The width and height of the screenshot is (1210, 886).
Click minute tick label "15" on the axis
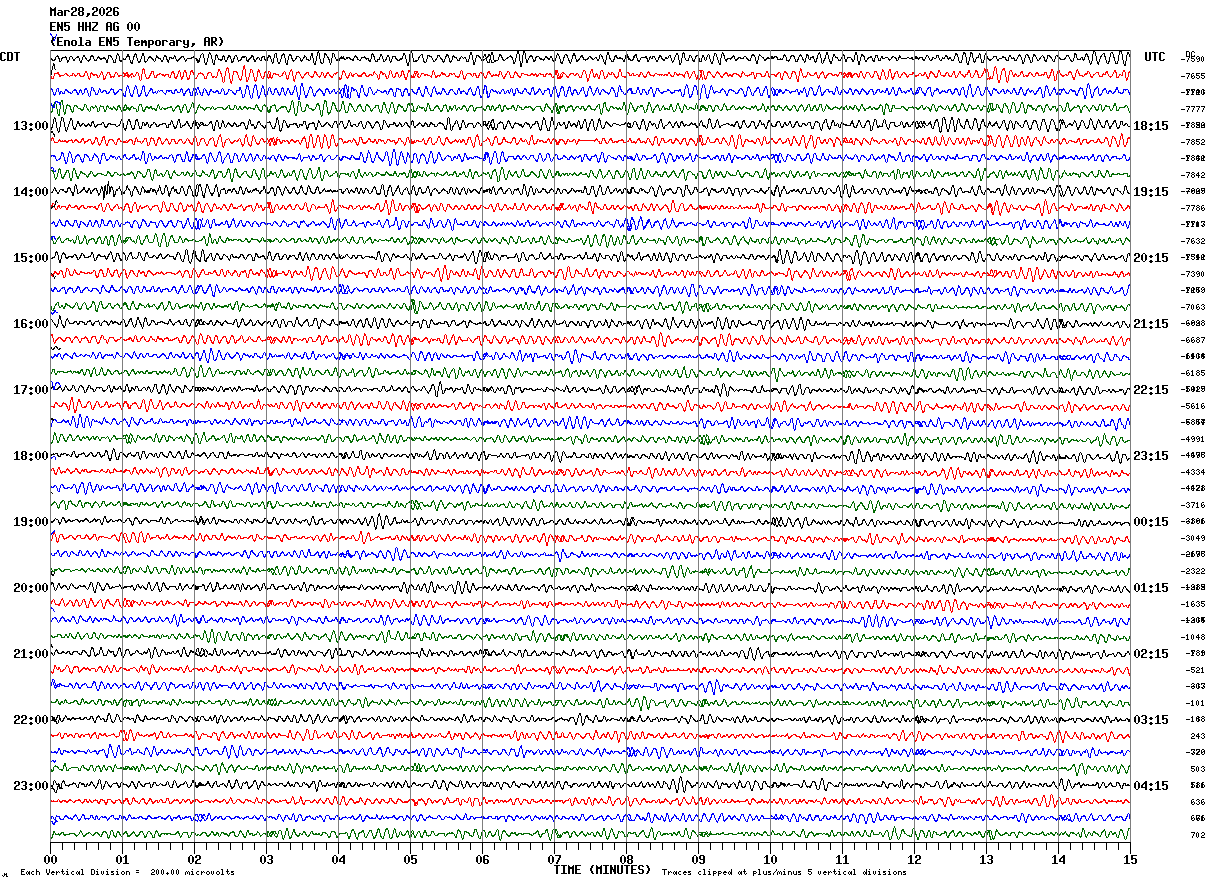1130,859
